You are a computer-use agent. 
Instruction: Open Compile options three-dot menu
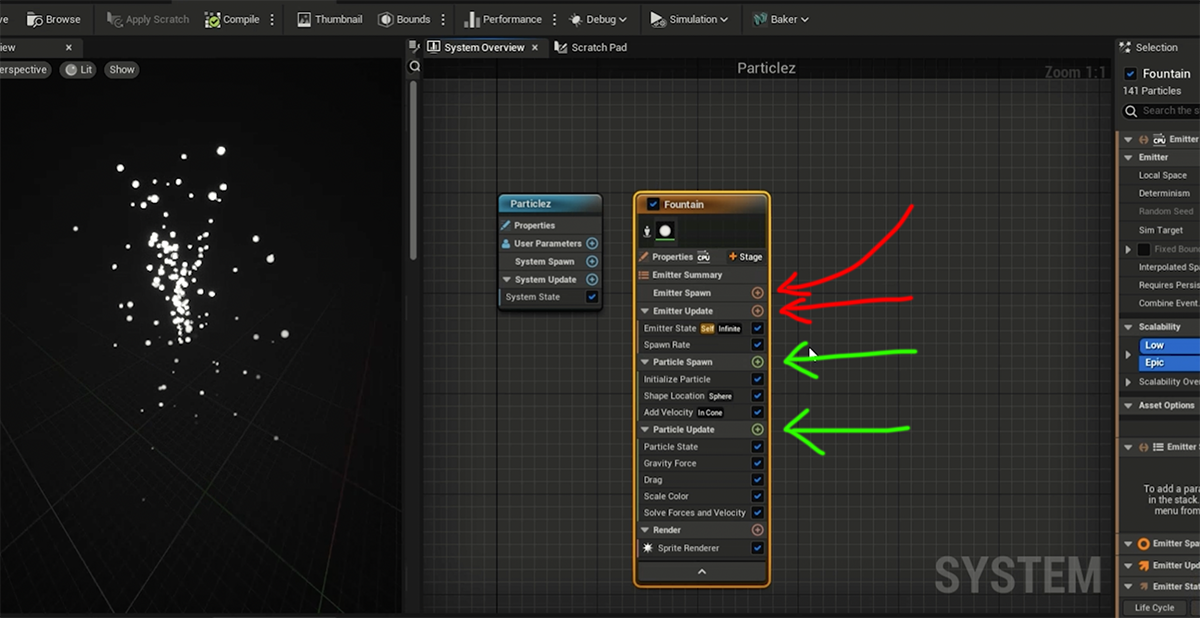pos(272,19)
